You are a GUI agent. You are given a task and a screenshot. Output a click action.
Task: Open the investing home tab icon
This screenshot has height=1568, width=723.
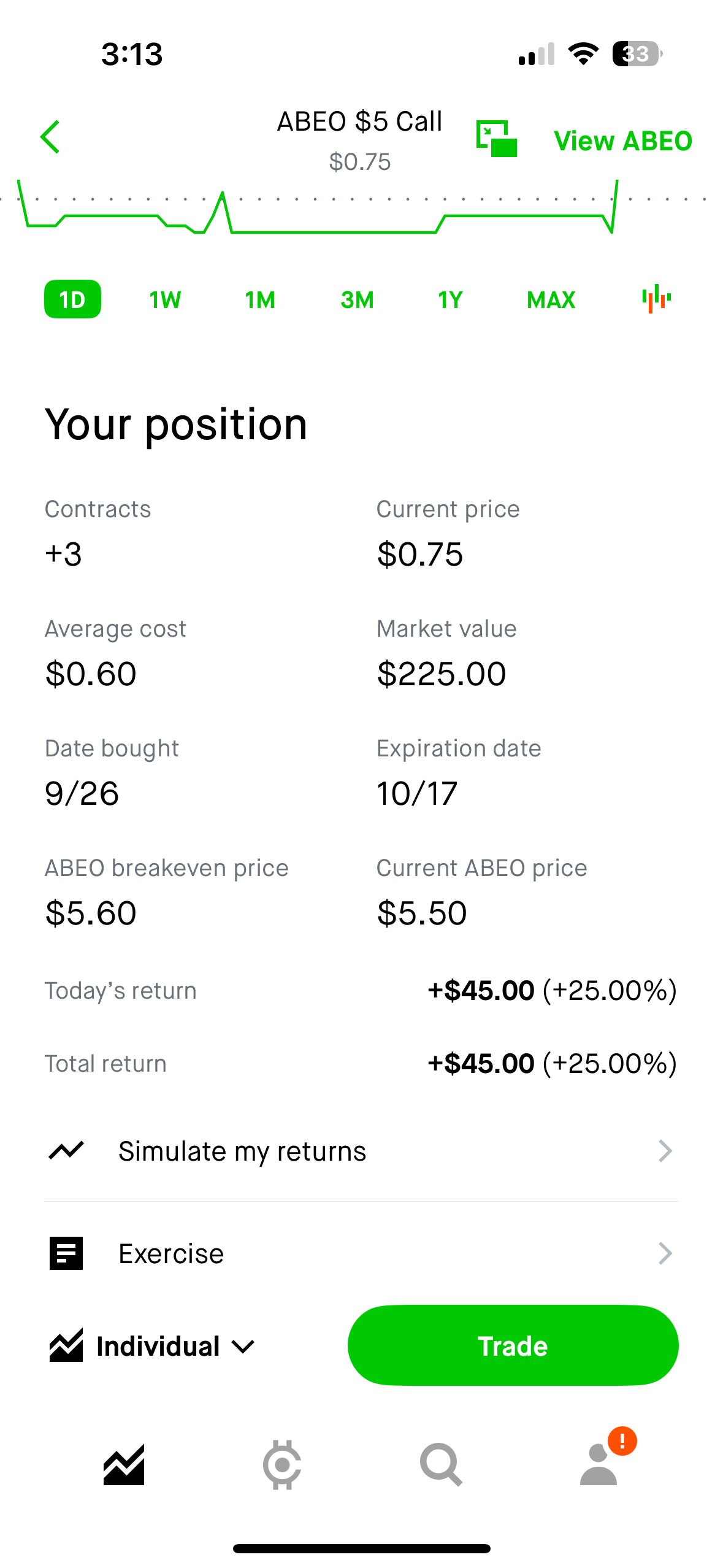[x=124, y=1465]
